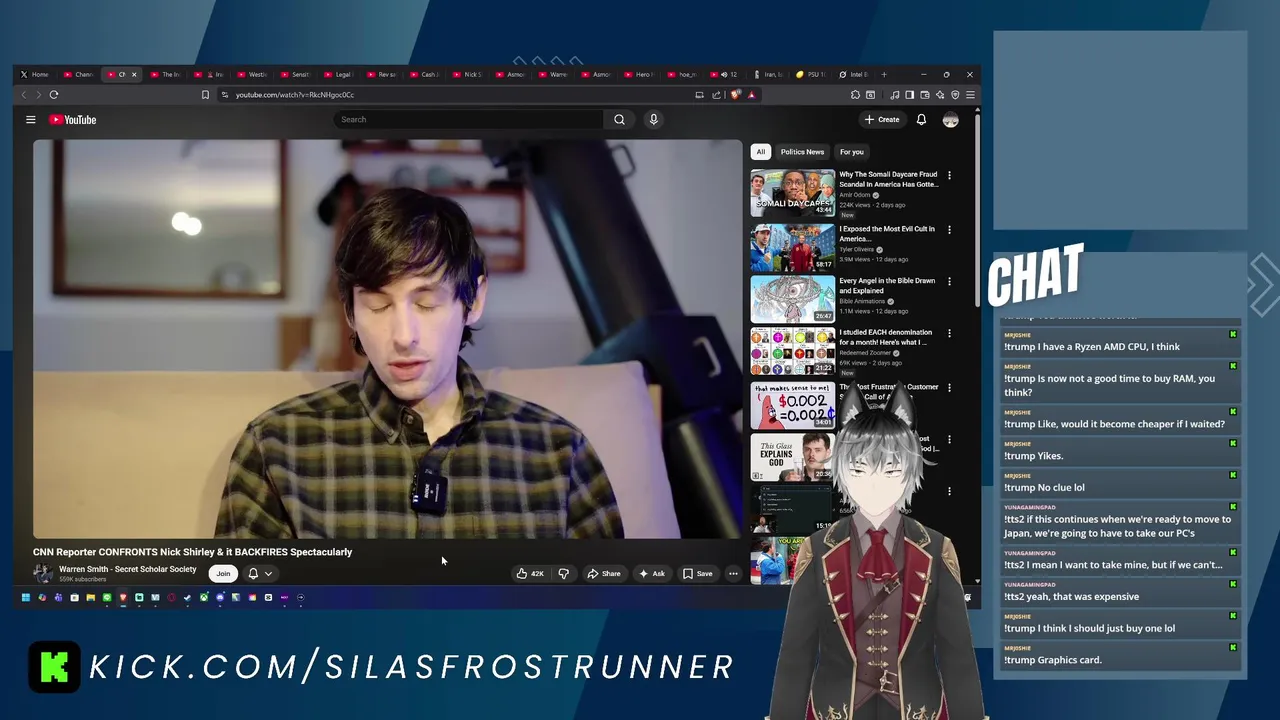Open Most Evil Cult video thumbnail
Screen dimensions: 1280x720
(x=792, y=246)
